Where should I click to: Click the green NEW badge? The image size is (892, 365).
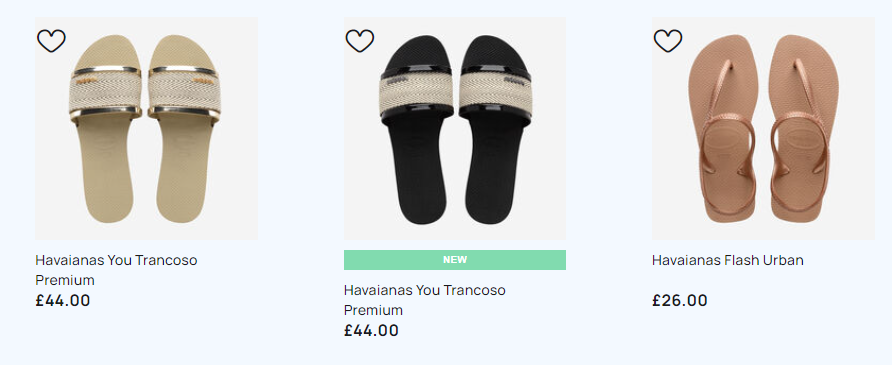[455, 260]
